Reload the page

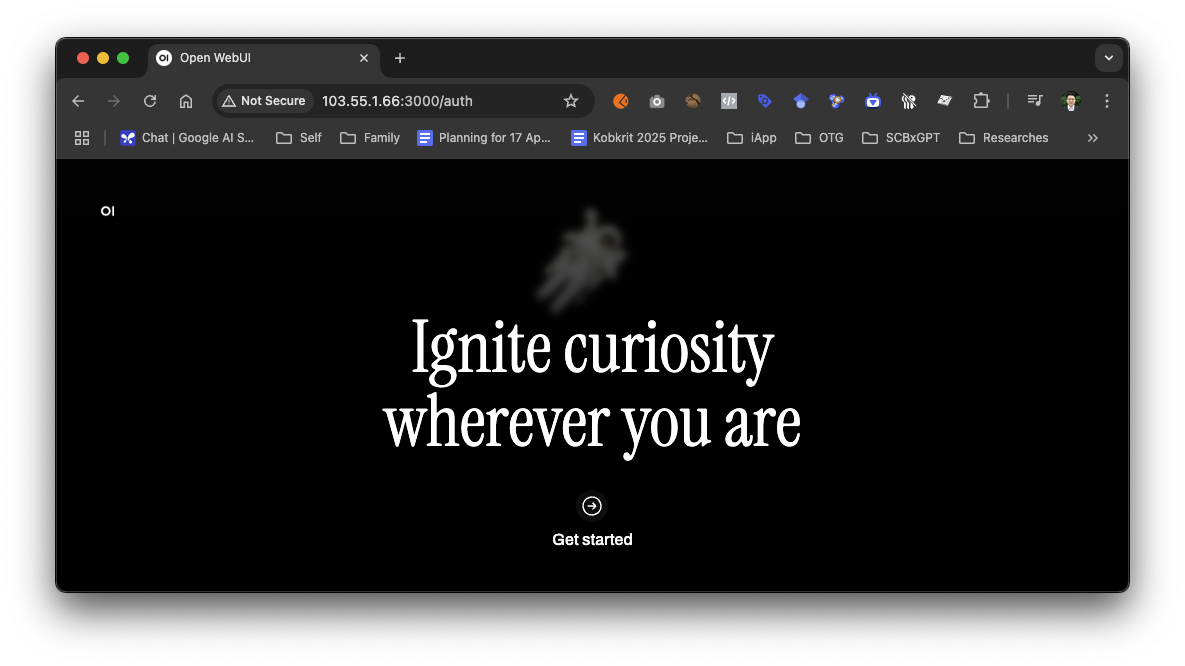pos(150,101)
